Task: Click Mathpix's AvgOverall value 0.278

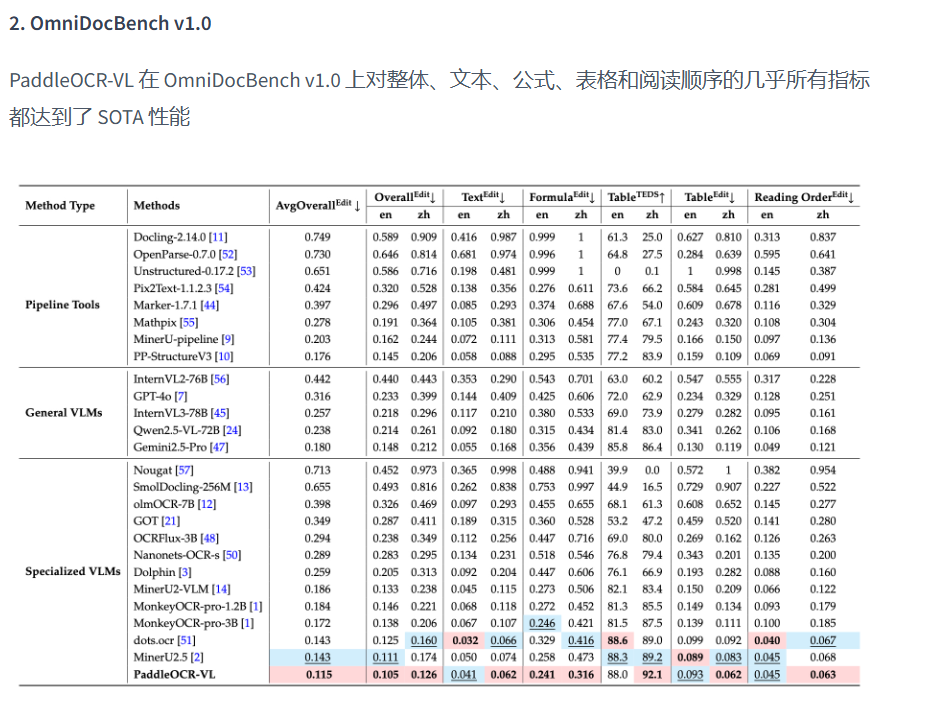Action: click(318, 323)
